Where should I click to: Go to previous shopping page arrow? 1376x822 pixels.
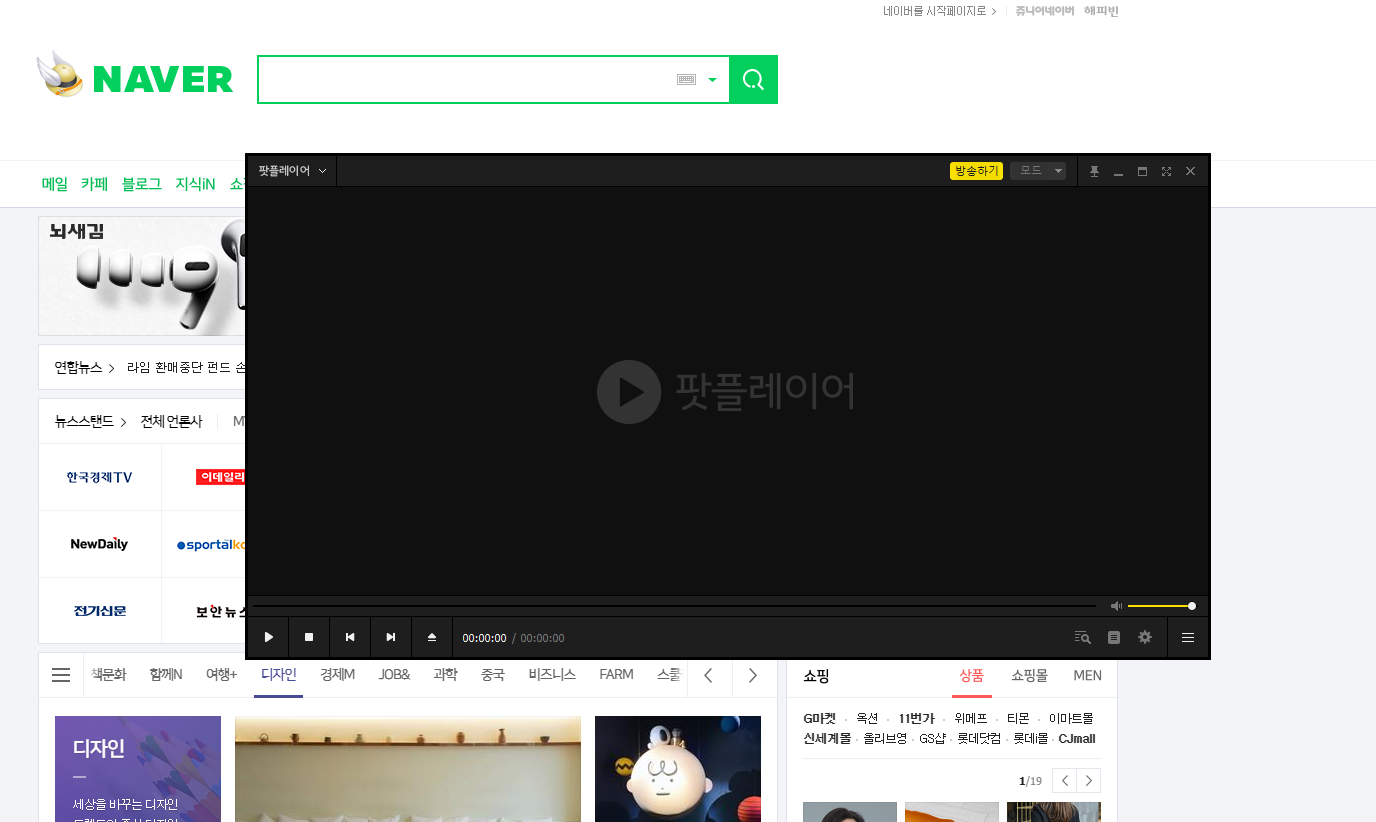click(1065, 781)
